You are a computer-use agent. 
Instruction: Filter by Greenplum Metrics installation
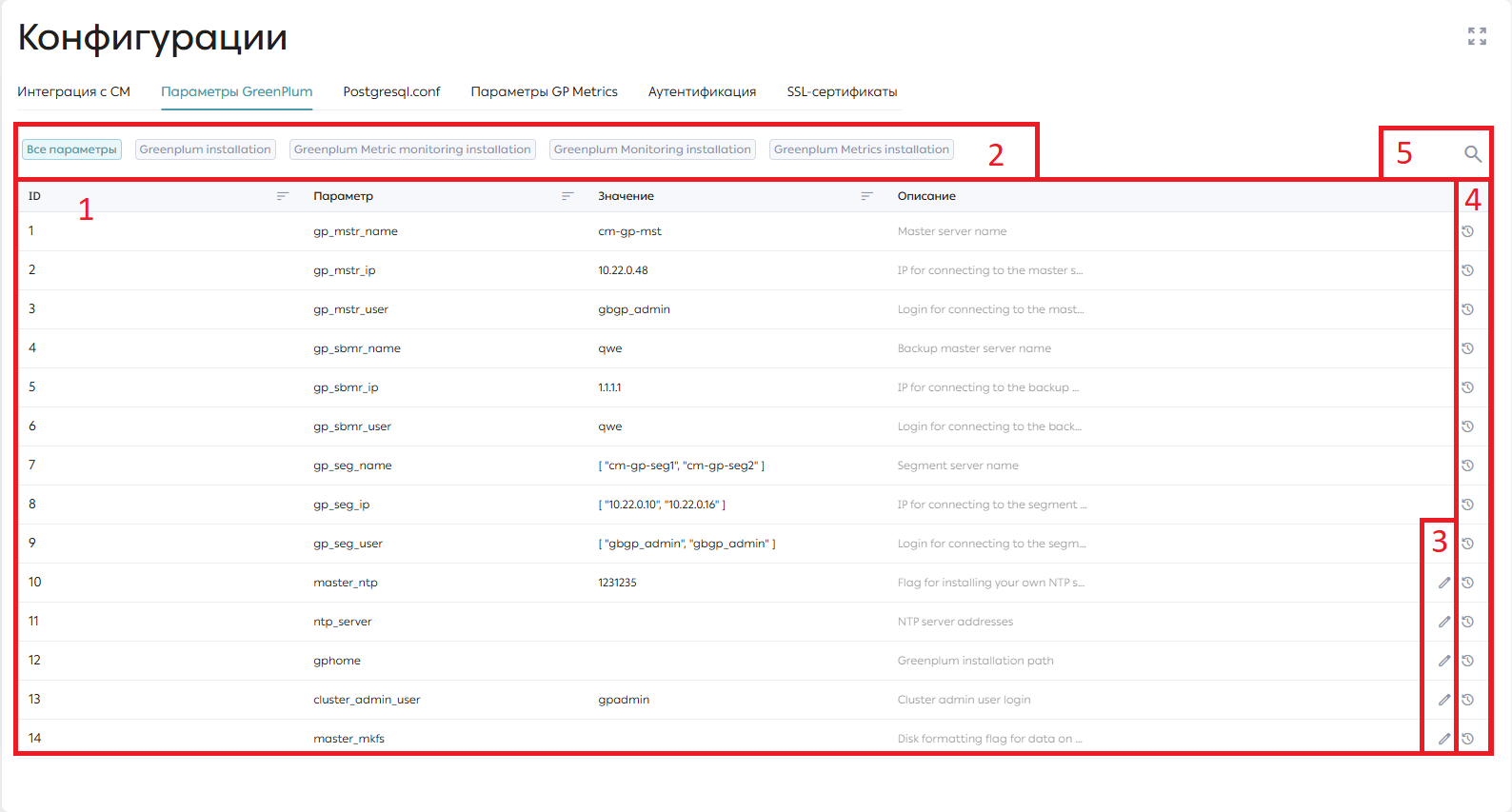click(862, 149)
